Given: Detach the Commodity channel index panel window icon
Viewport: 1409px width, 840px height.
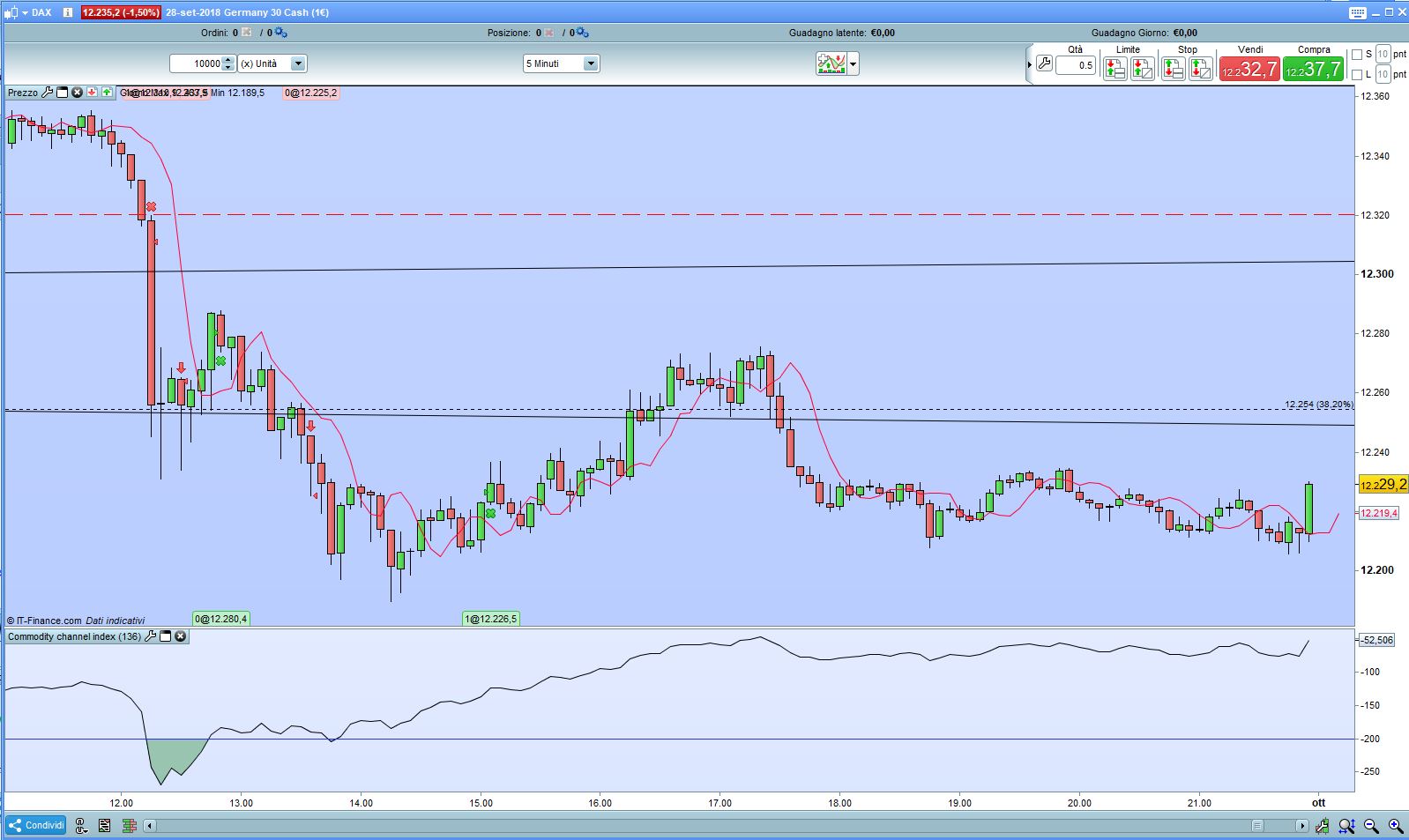Looking at the screenshot, I should [165, 636].
